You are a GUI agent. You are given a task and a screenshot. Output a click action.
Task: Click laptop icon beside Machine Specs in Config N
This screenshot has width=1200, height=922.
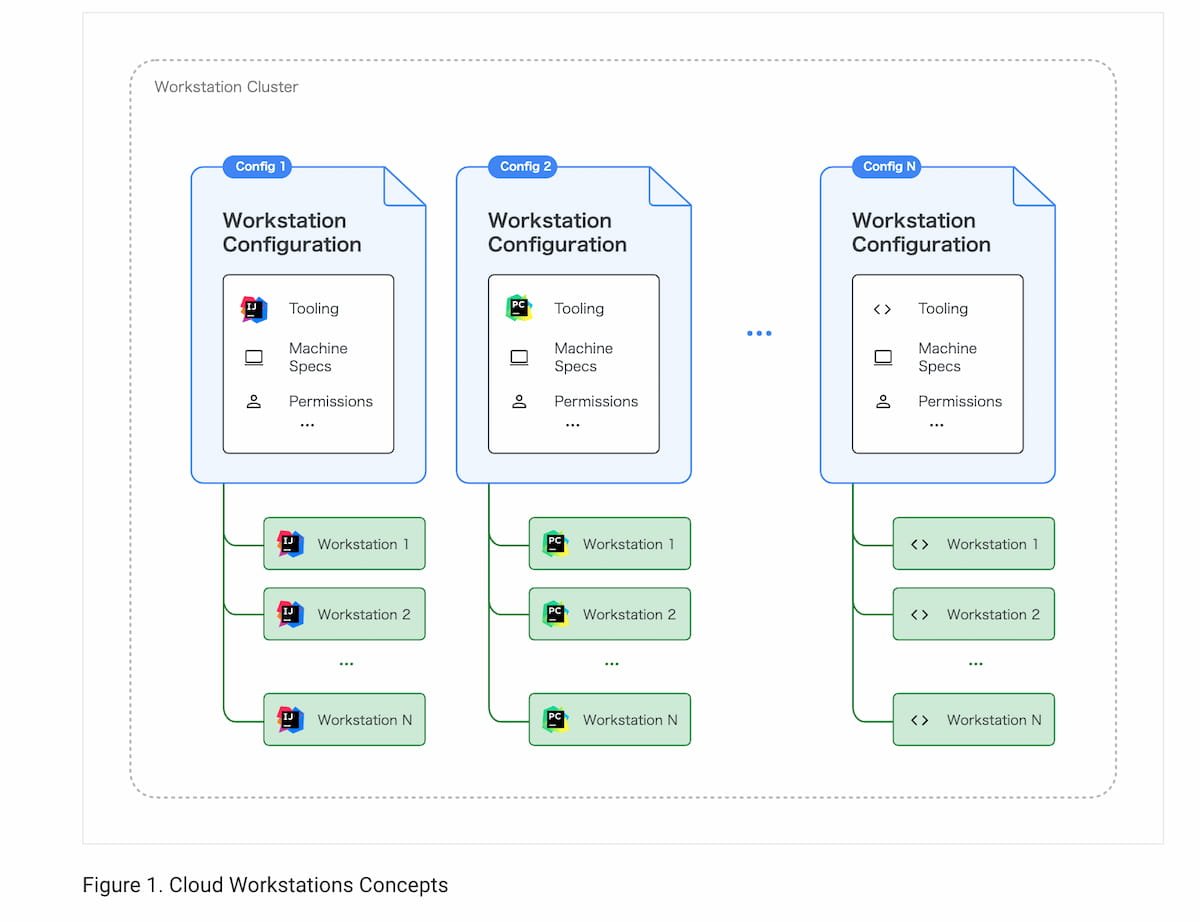click(x=883, y=357)
